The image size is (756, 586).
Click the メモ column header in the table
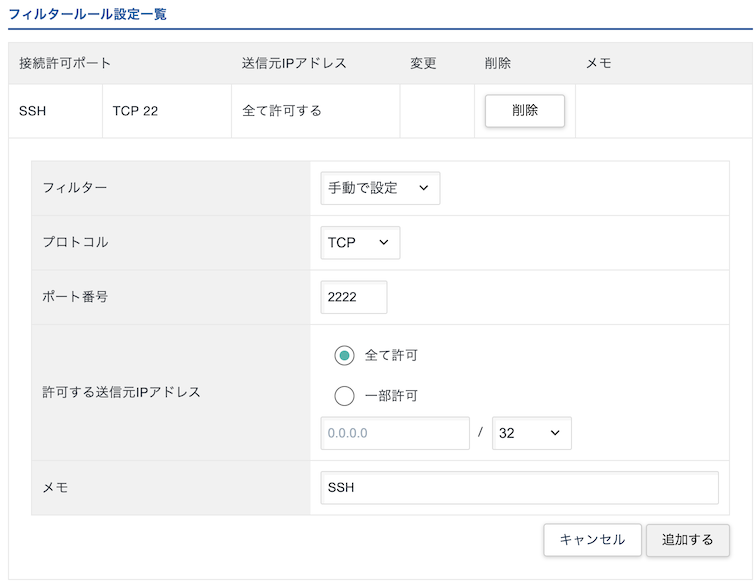tap(598, 63)
